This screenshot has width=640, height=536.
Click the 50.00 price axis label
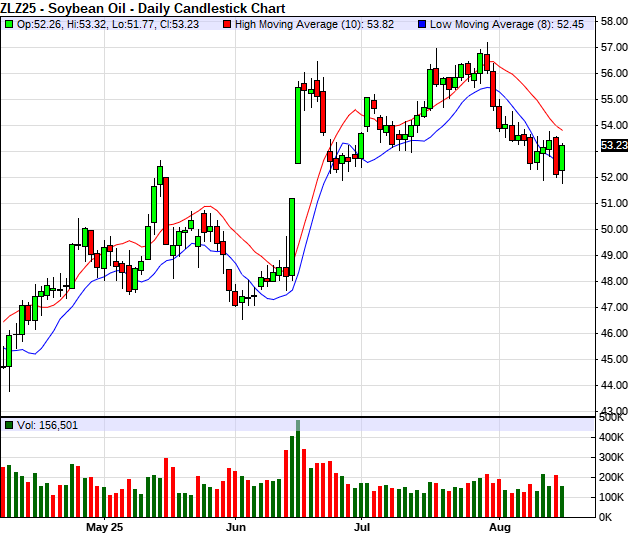pyautogui.click(x=614, y=229)
